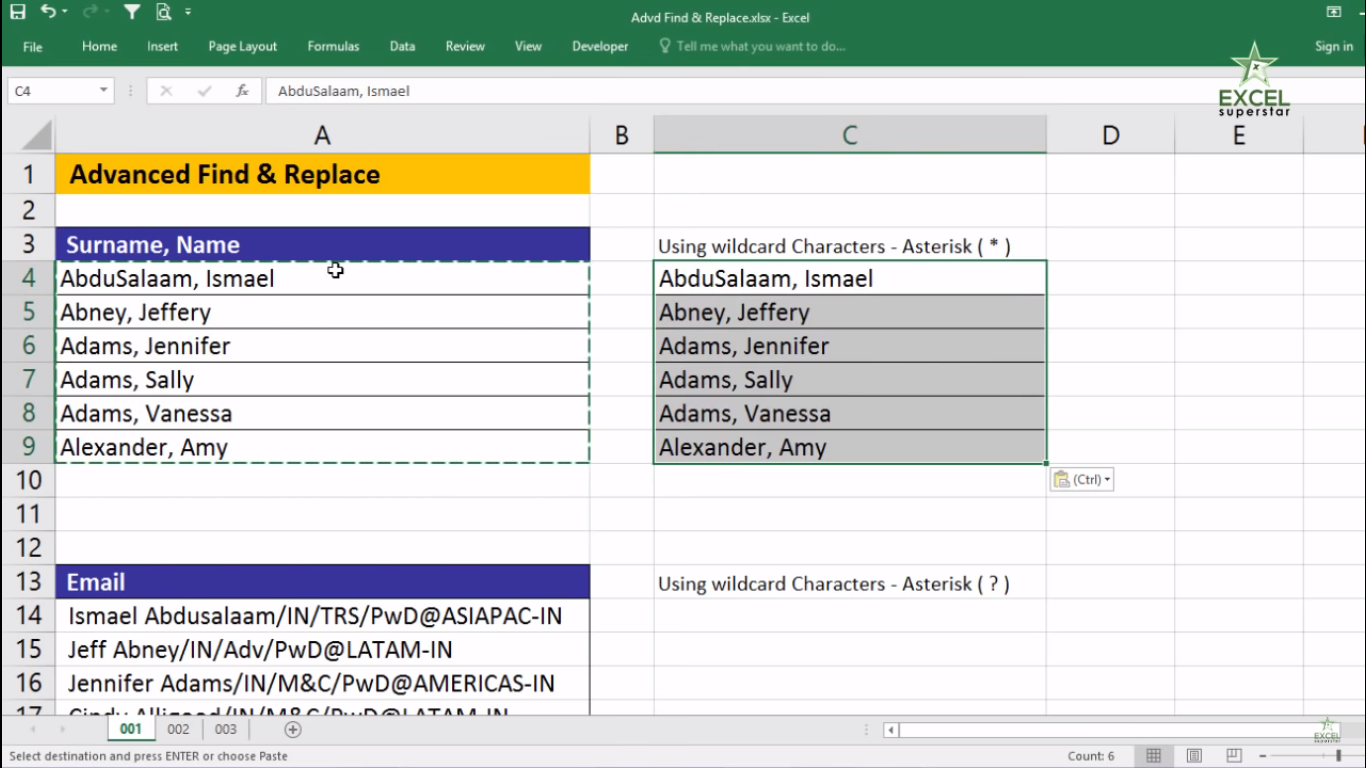Select the Ismael Abdusalaam email cell
The width and height of the screenshot is (1366, 768).
pyautogui.click(x=322, y=616)
